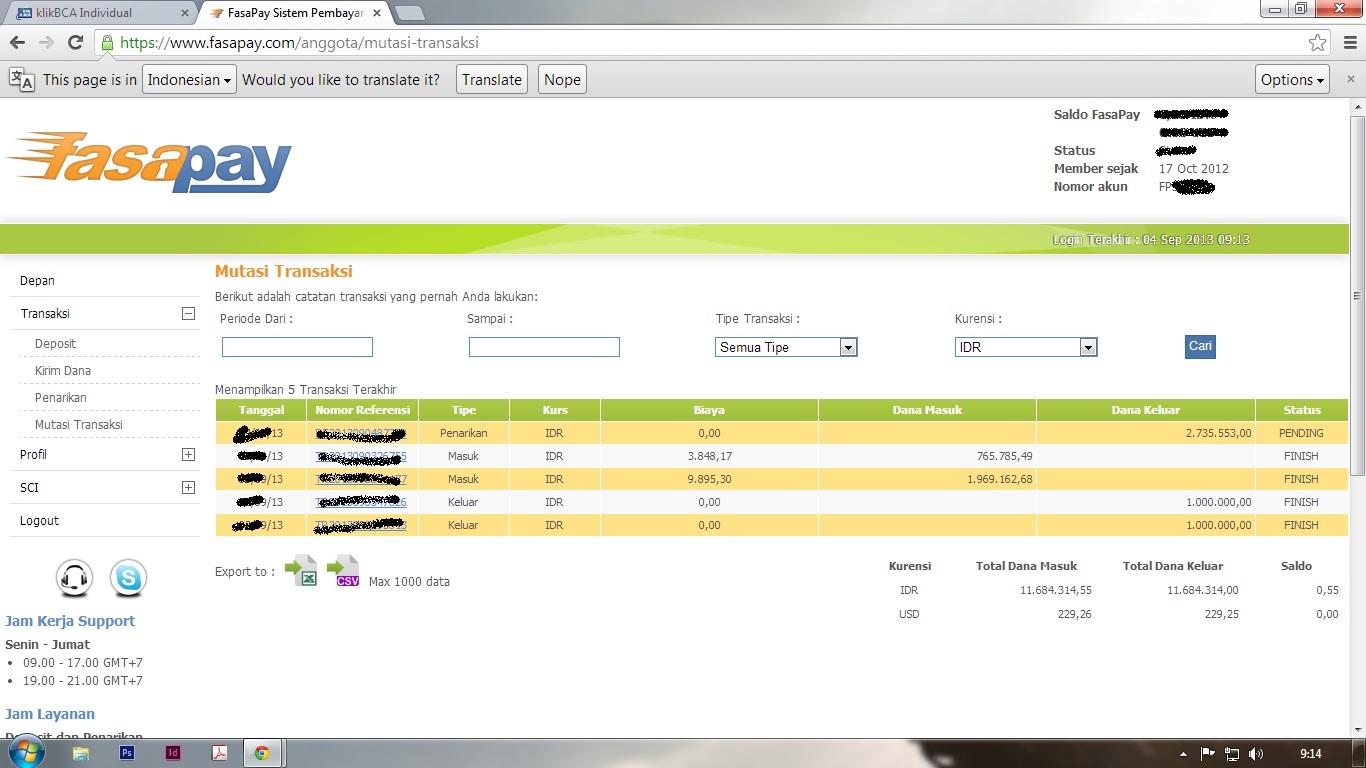Screen dimensions: 1366x768
Task: Open Photoshop from the taskbar
Action: tap(127, 753)
